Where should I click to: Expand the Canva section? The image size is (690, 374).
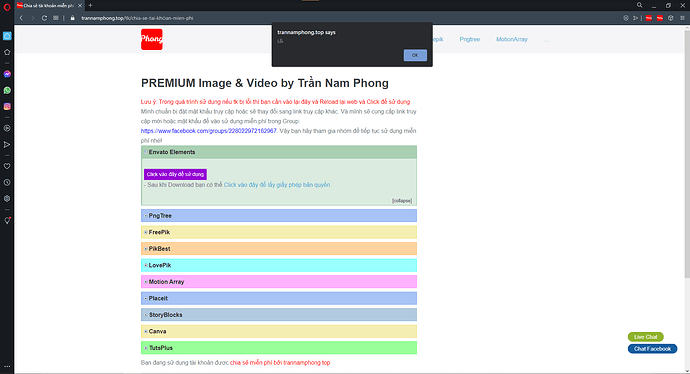[x=279, y=331]
